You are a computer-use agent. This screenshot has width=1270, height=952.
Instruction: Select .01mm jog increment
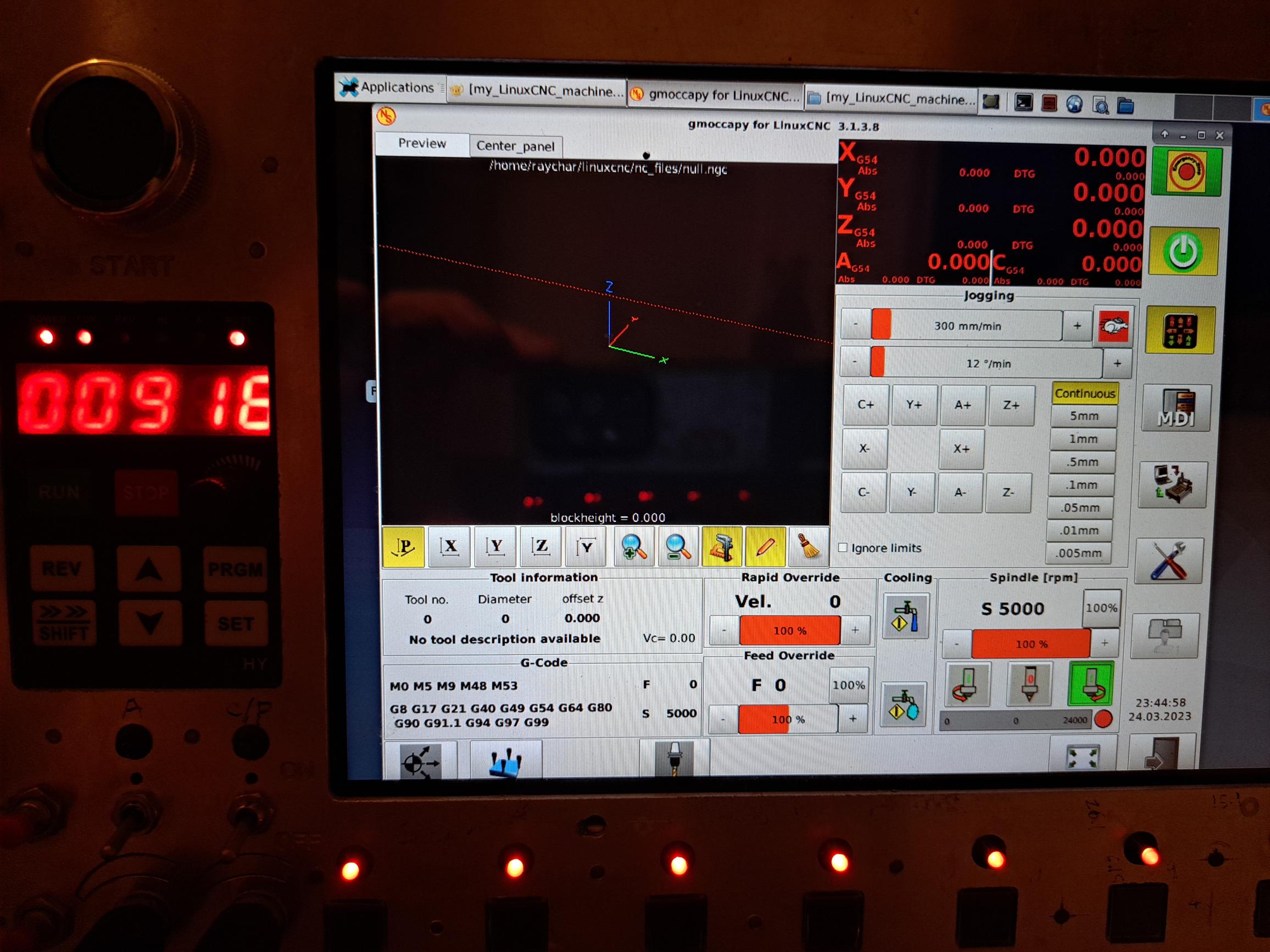coord(1079,530)
